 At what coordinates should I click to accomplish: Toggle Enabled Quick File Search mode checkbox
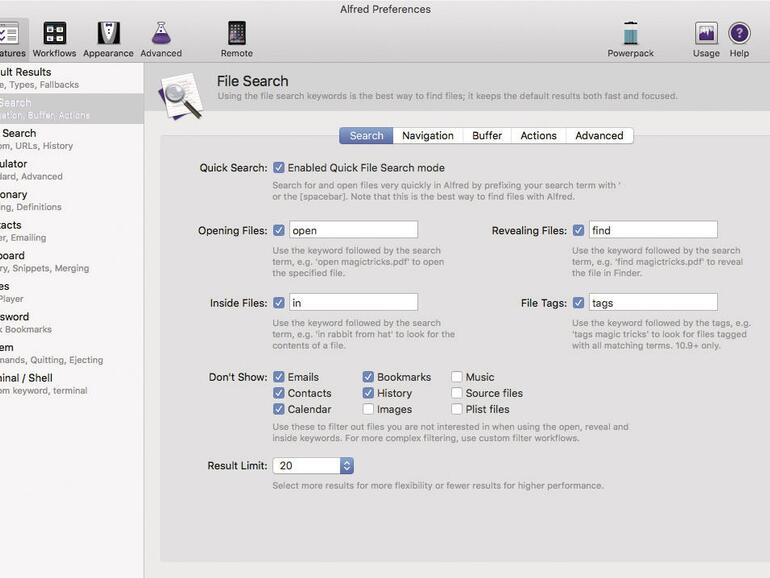pyautogui.click(x=278, y=167)
